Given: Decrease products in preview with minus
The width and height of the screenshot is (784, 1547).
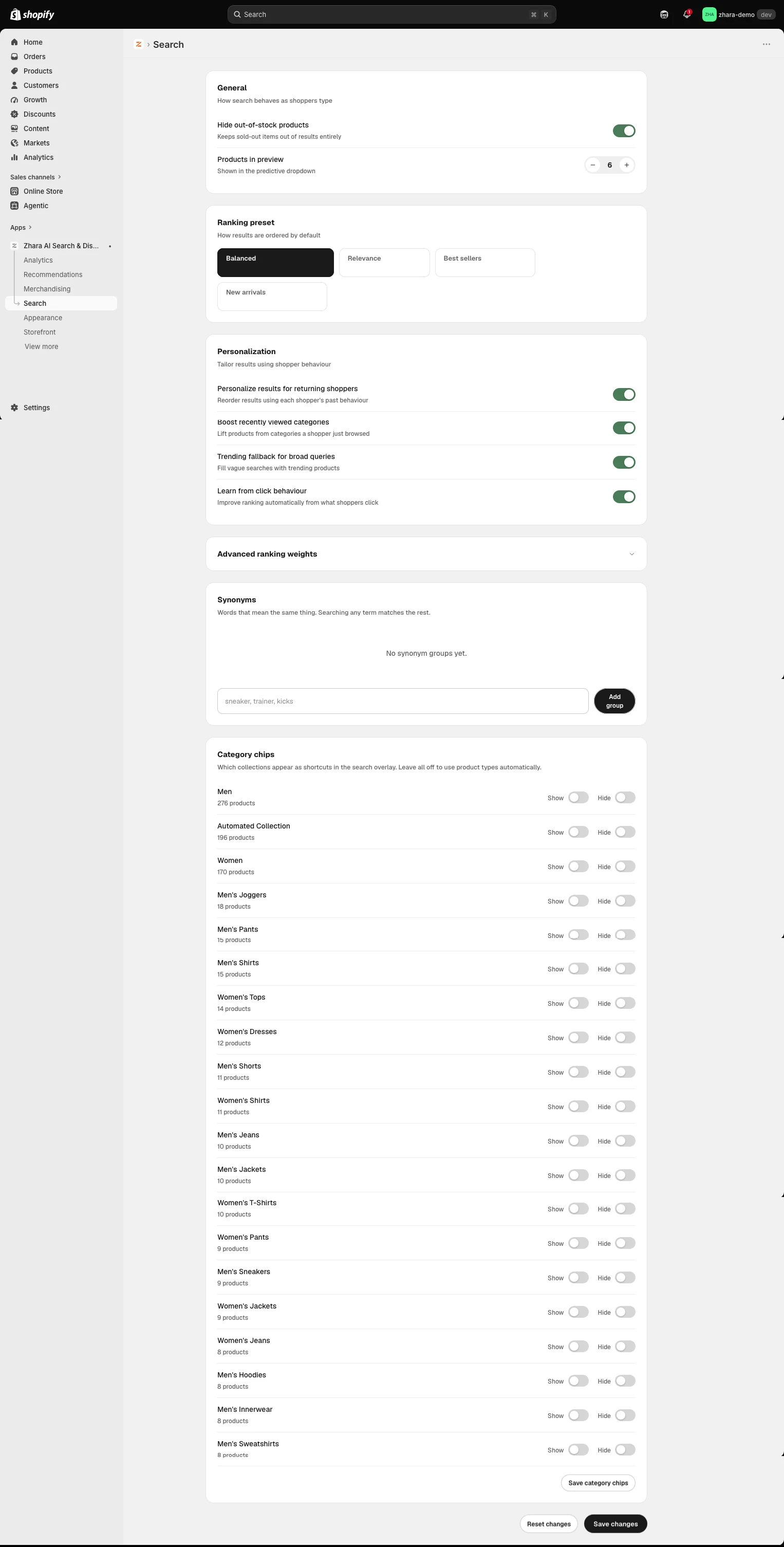Looking at the screenshot, I should (x=592, y=165).
